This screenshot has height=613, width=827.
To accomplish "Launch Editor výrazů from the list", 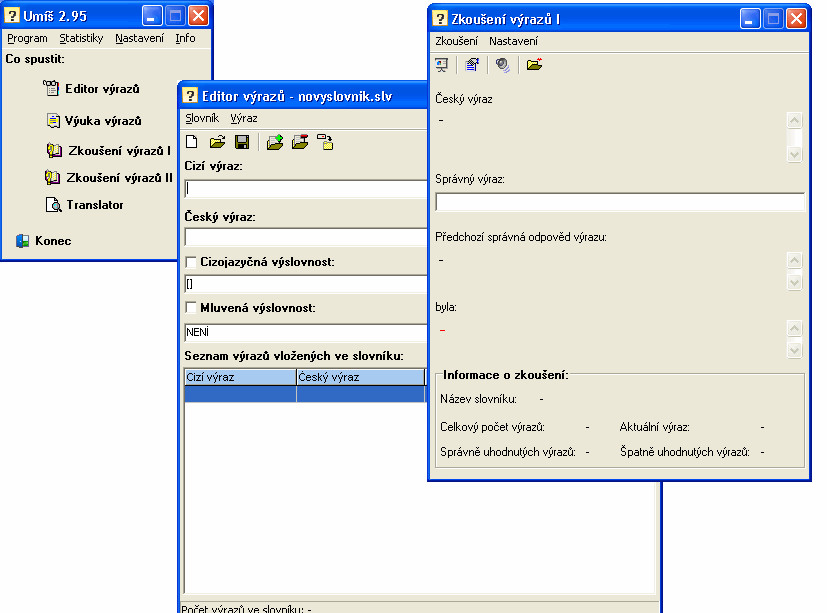I will tap(102, 89).
